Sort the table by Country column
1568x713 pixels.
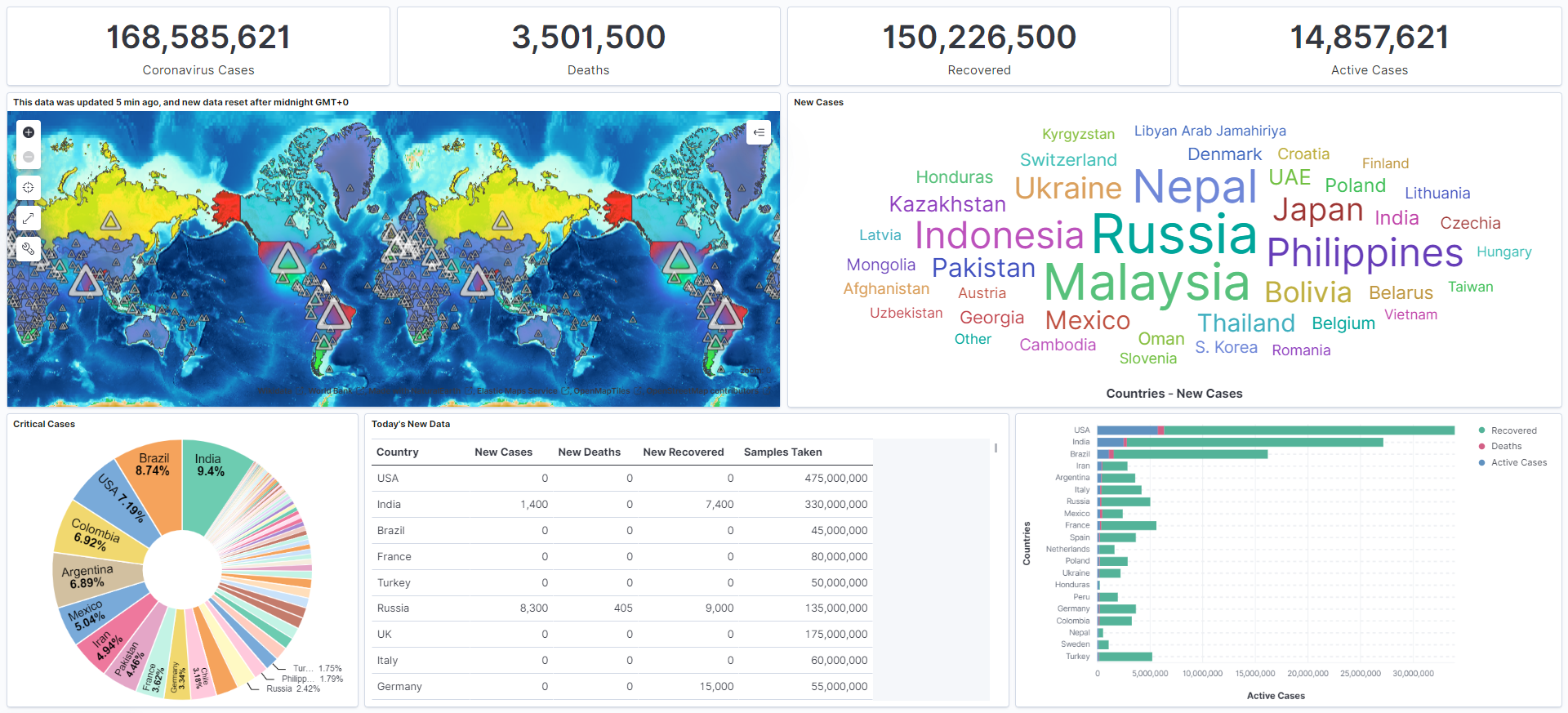(398, 452)
